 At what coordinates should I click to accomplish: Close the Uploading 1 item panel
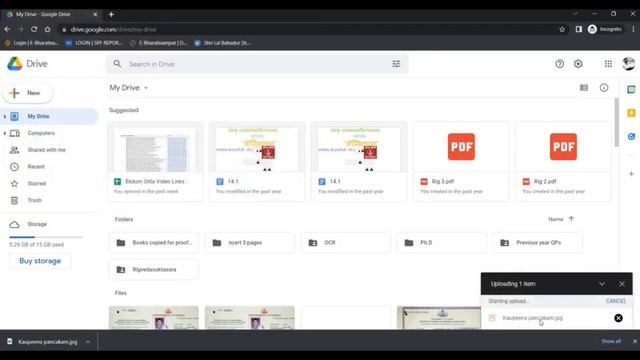click(622, 284)
